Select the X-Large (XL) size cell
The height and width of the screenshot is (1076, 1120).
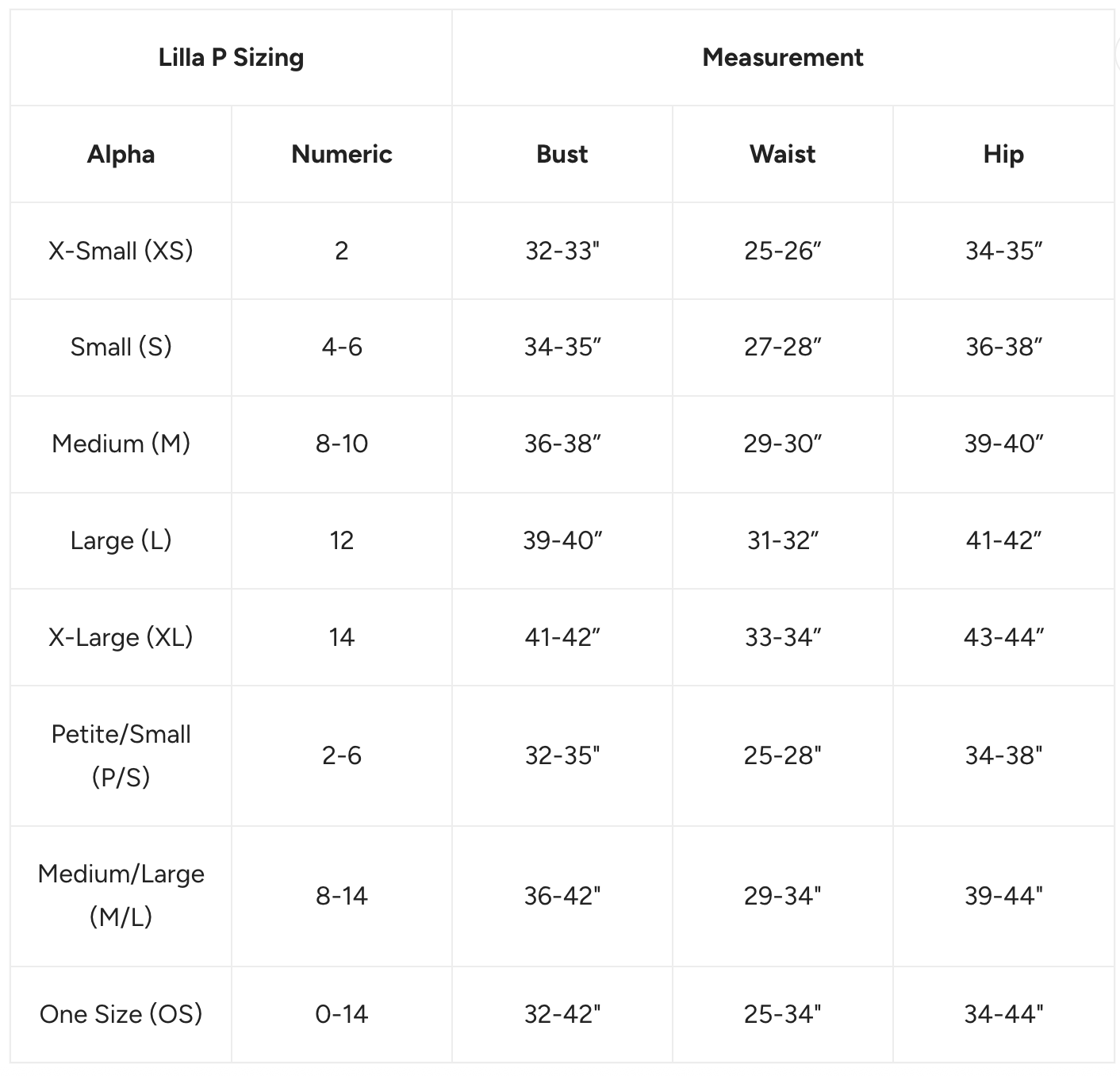pyautogui.click(x=121, y=637)
